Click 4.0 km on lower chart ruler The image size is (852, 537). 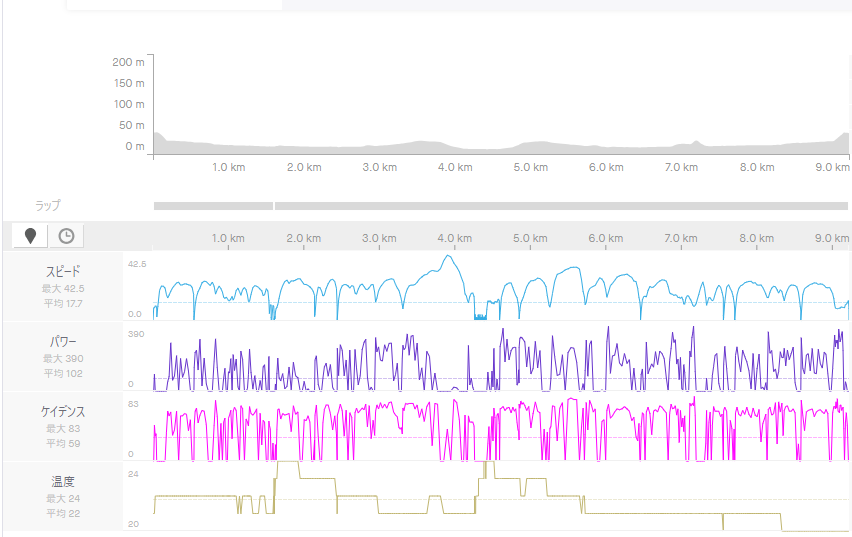[x=455, y=238]
